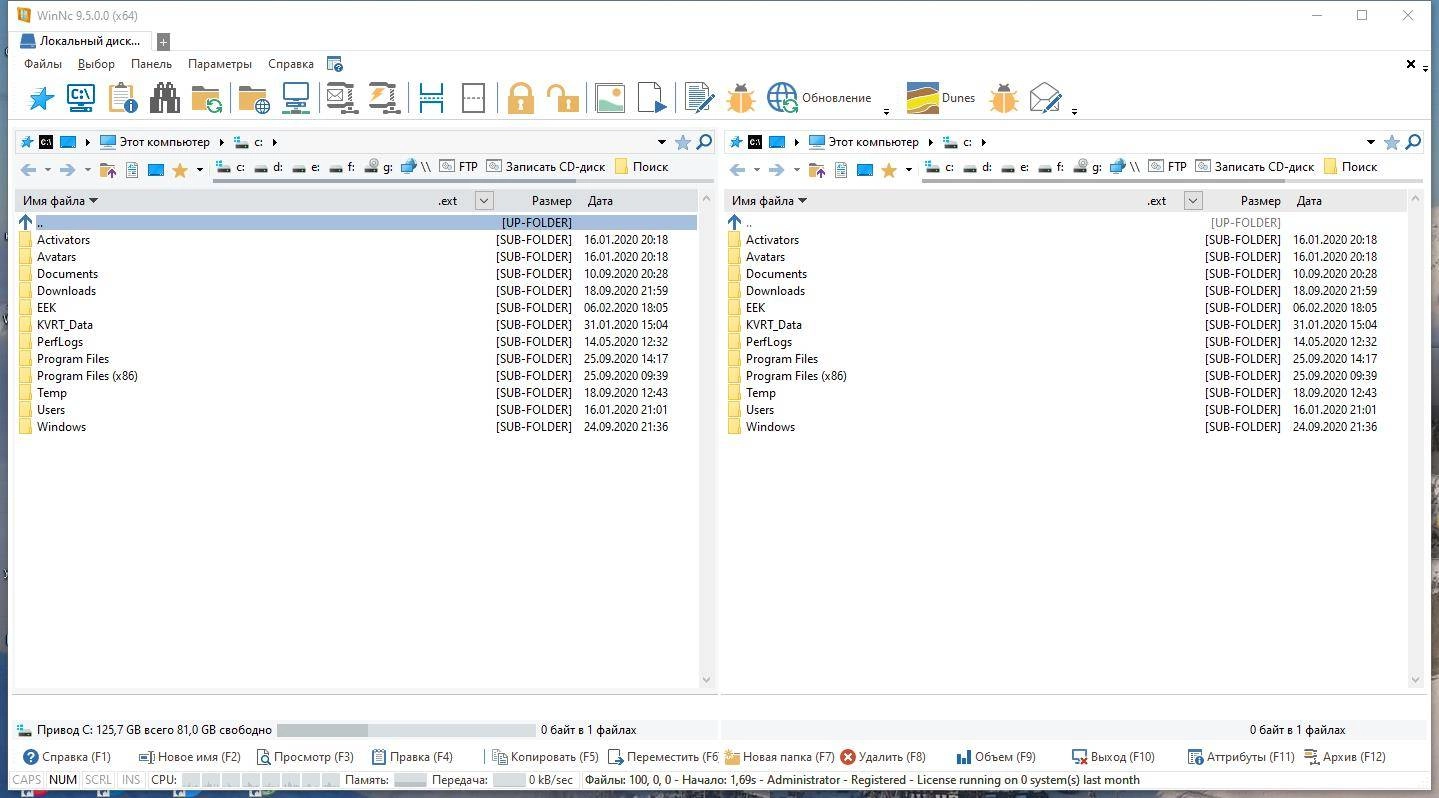Toggle the INS indicator in status bar
This screenshot has height=798, width=1439.
click(131, 780)
